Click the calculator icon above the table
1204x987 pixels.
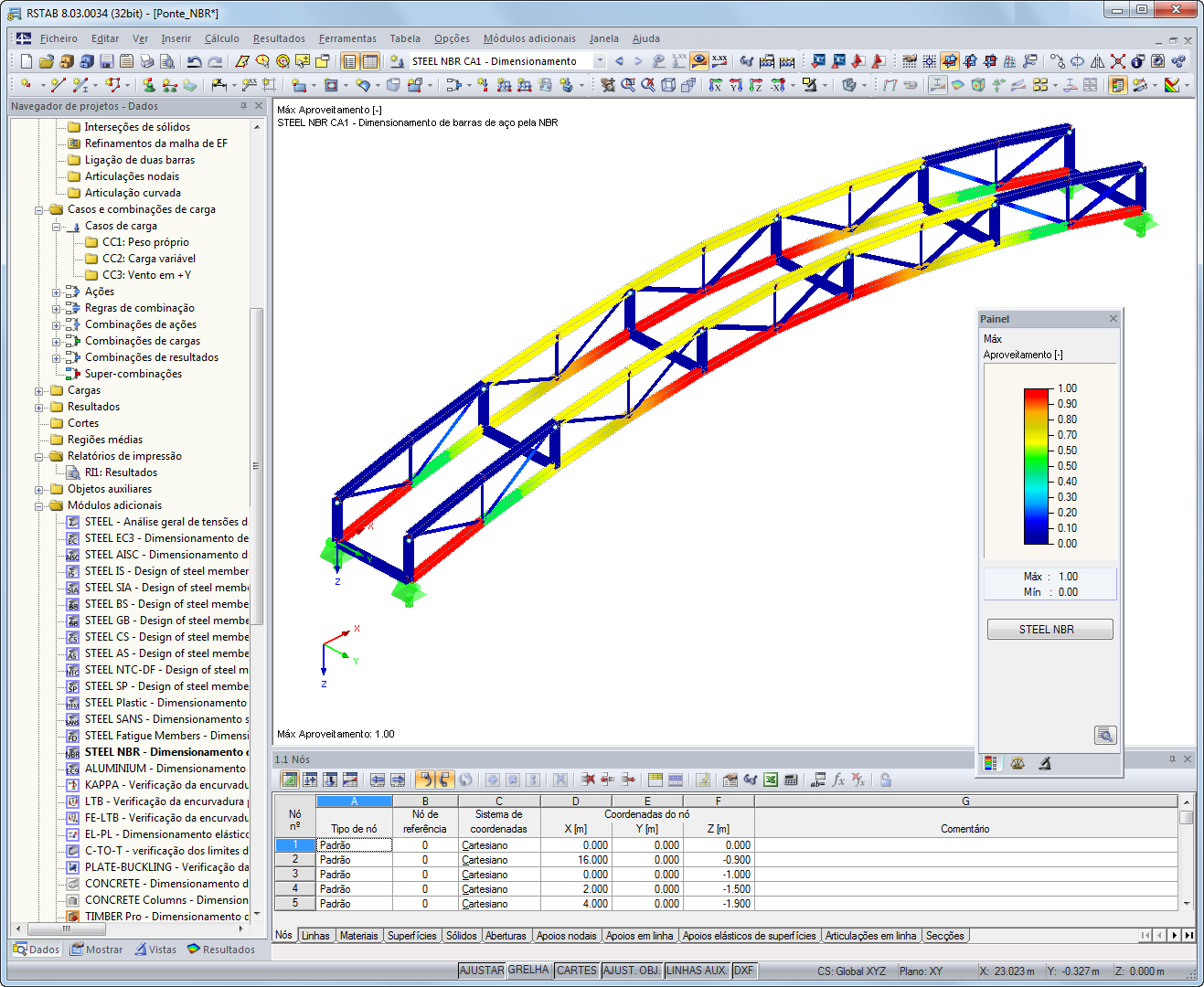pyautogui.click(x=792, y=780)
